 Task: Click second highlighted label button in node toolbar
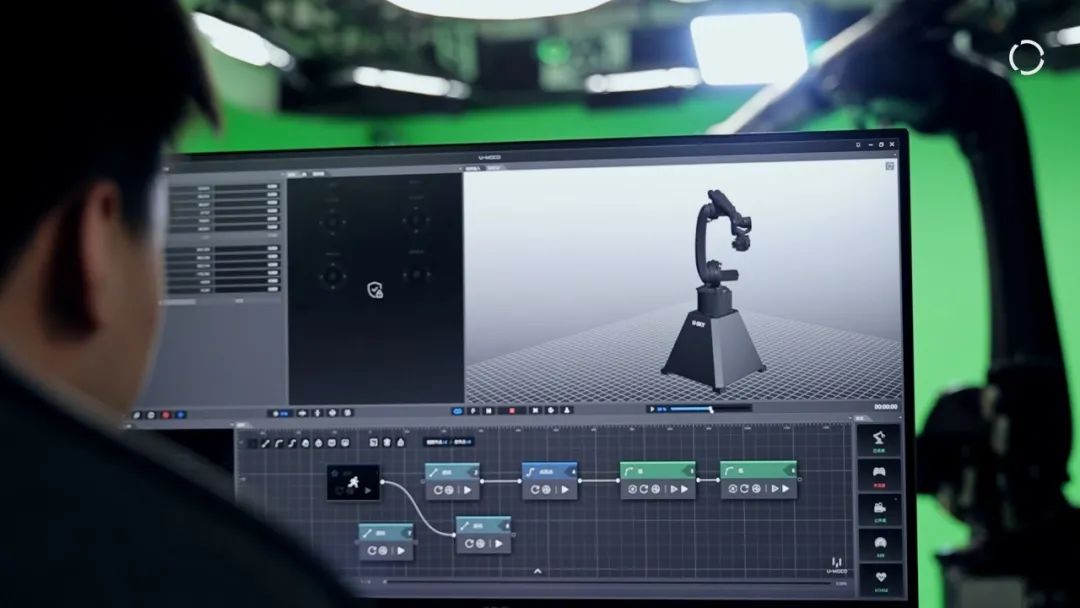click(x=462, y=442)
